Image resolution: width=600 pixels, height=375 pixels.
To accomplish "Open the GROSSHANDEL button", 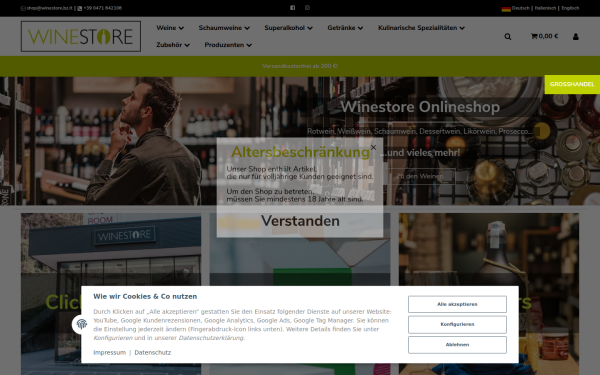I will pyautogui.click(x=572, y=84).
